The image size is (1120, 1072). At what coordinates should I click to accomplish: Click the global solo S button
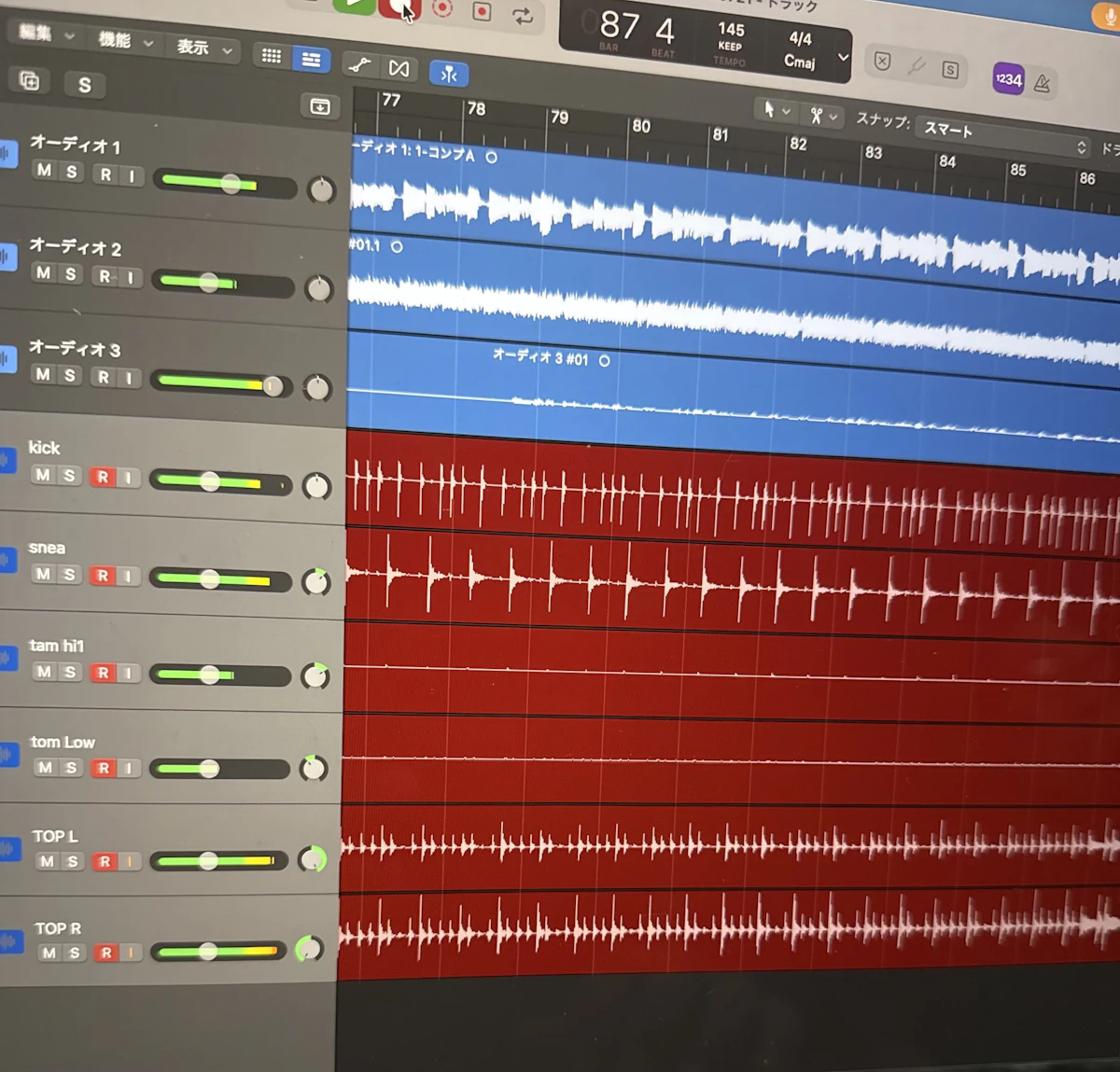tap(85, 86)
